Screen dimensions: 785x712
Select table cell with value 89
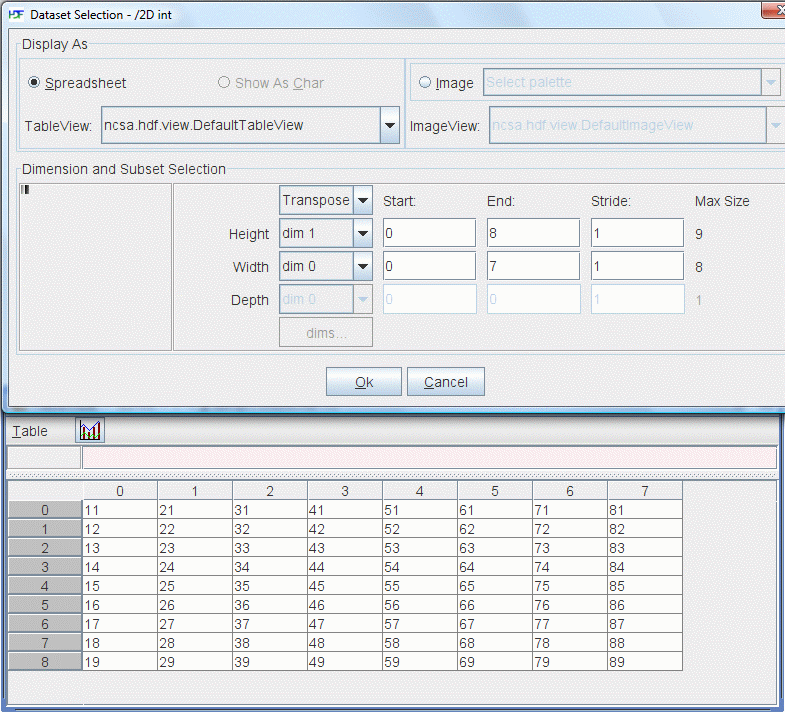(x=645, y=662)
